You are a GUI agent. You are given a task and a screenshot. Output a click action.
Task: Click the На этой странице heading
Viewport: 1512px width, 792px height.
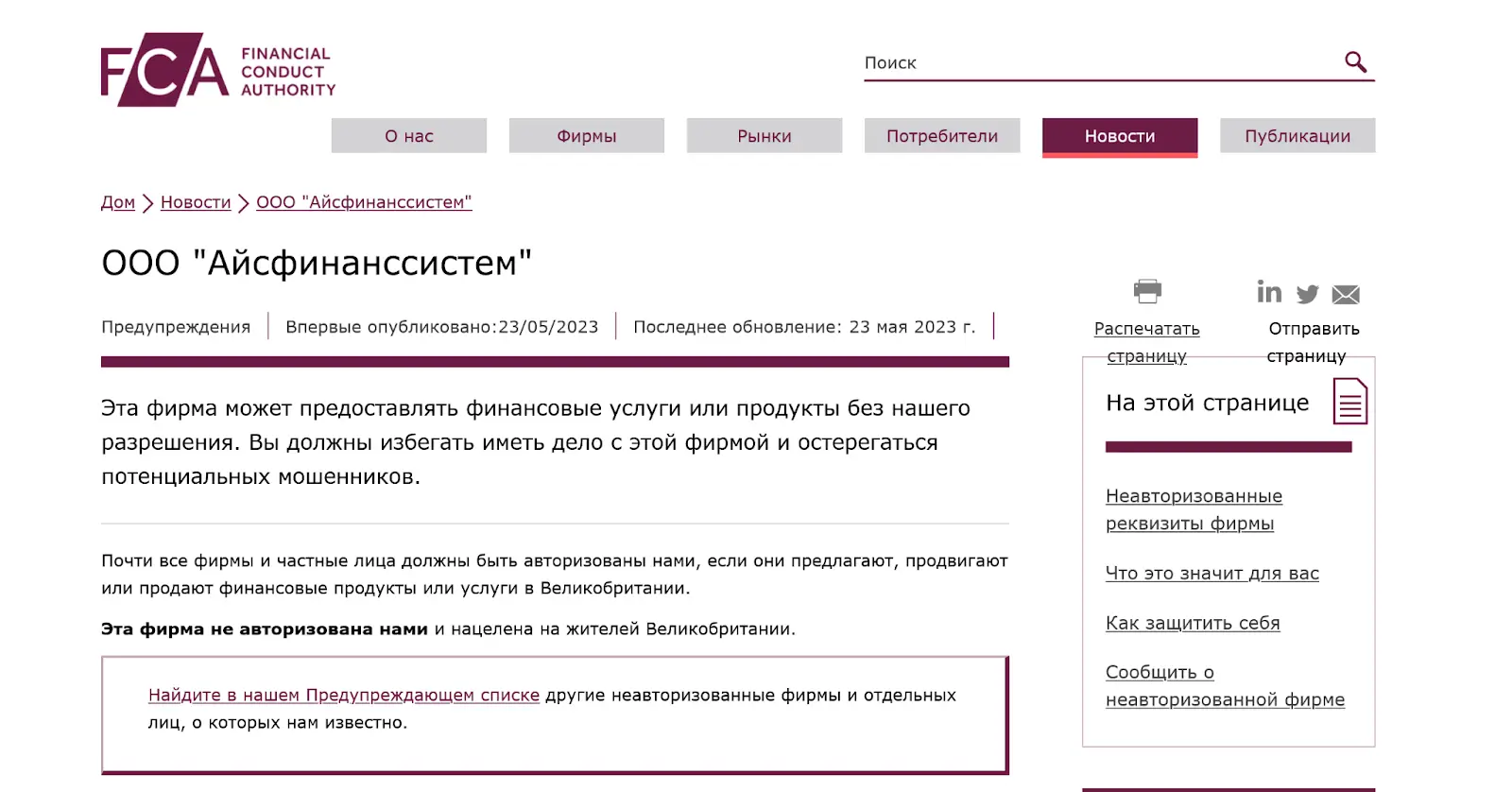tap(1208, 403)
